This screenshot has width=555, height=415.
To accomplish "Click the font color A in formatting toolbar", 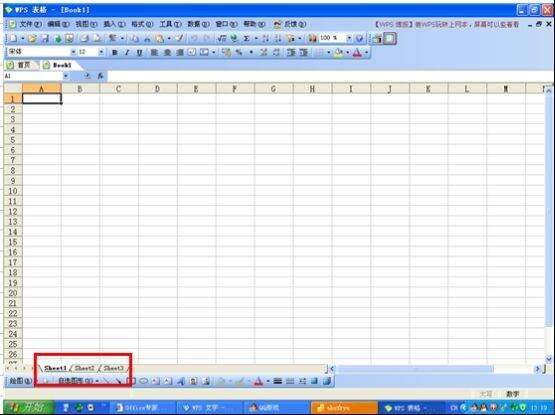I will [357, 52].
